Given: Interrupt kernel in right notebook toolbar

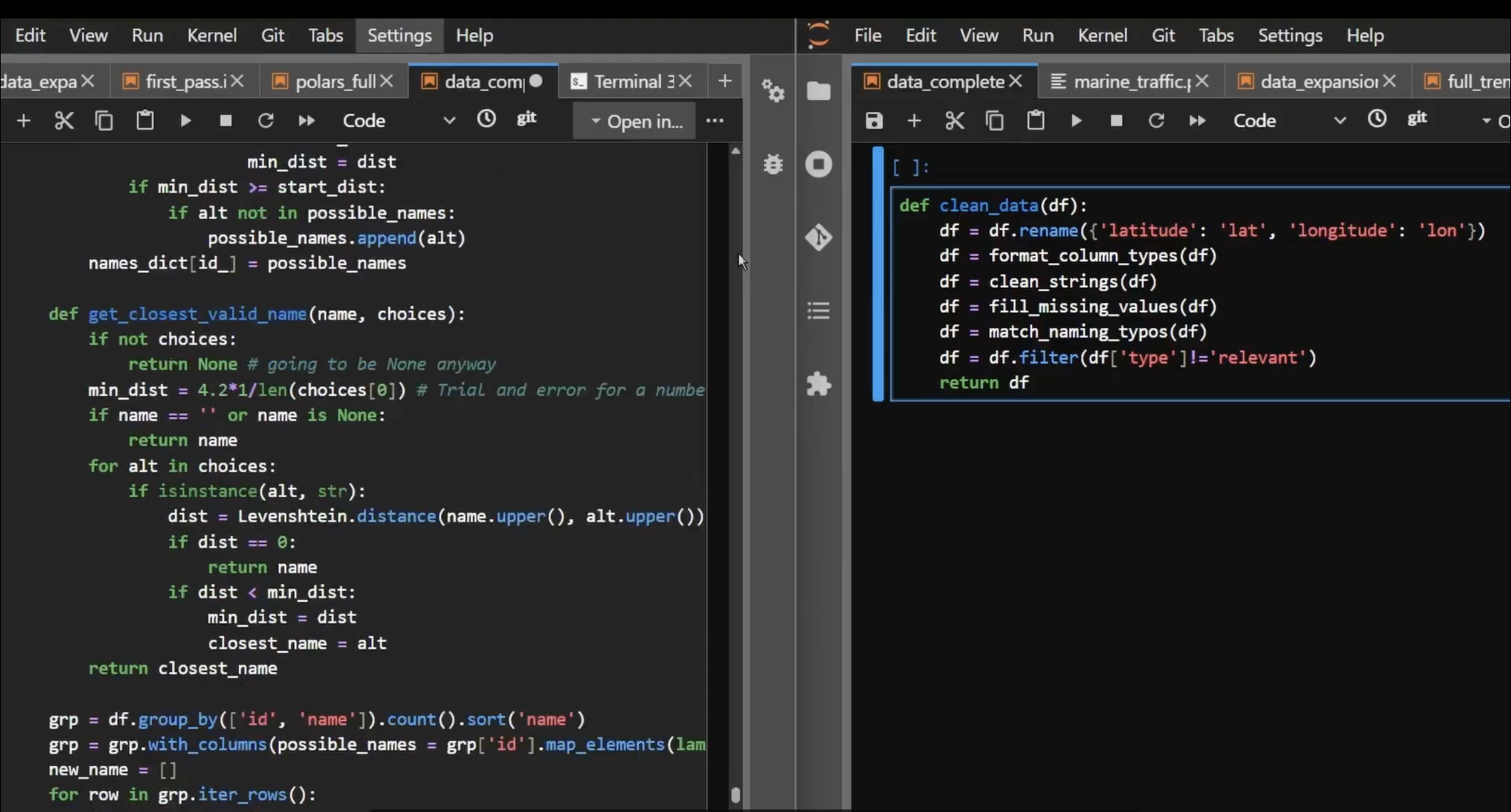Looking at the screenshot, I should click(1117, 121).
